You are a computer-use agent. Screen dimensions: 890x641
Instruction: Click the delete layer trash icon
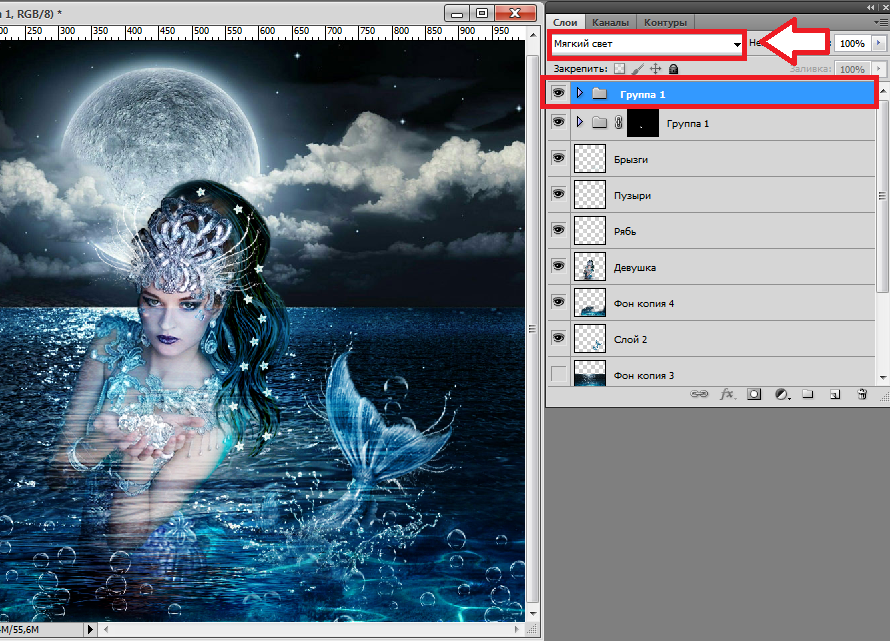click(861, 395)
